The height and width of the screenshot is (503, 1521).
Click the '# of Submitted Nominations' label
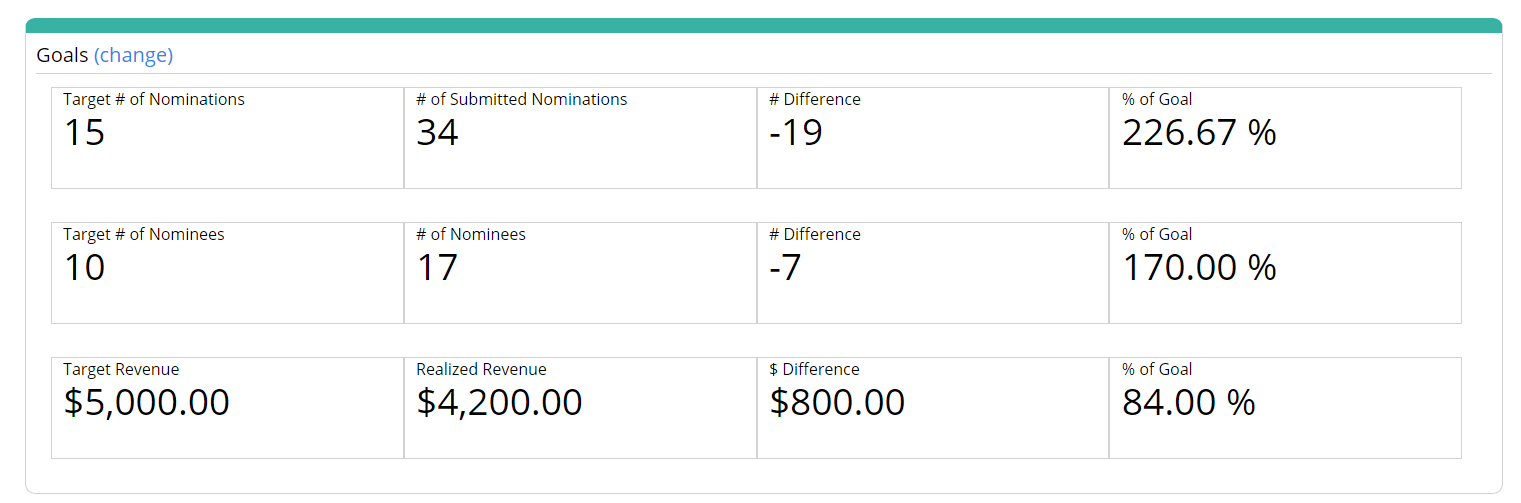tap(522, 99)
